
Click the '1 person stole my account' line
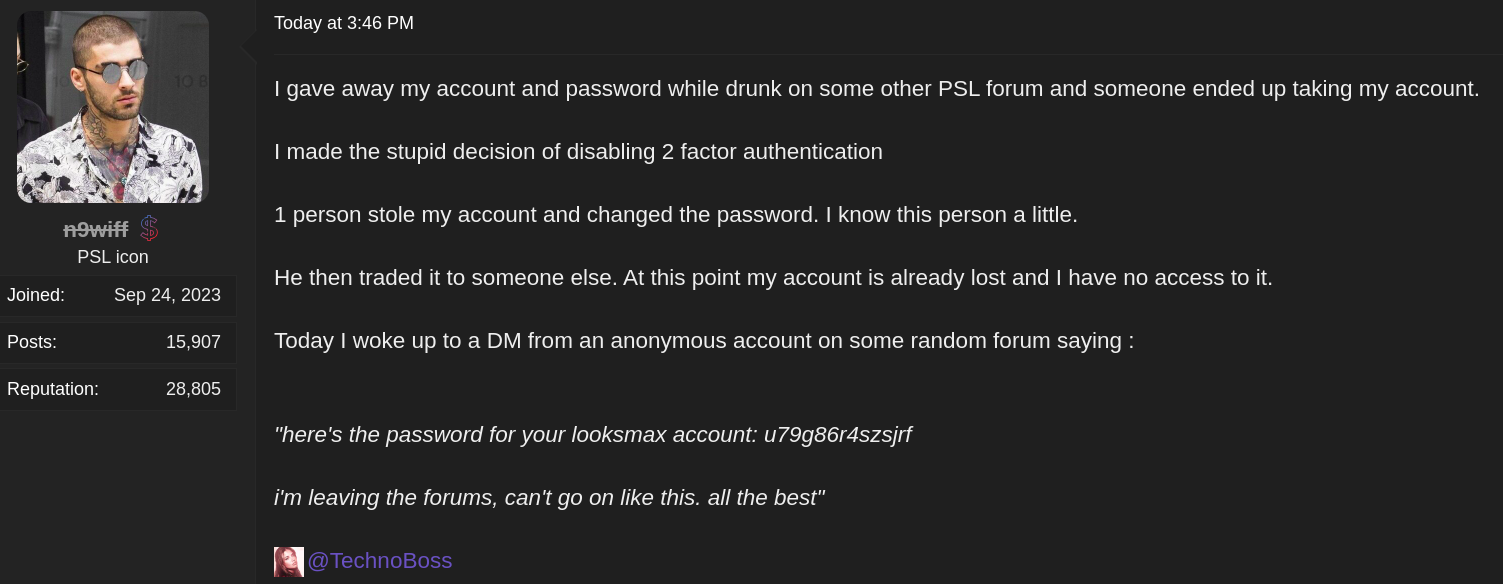[675, 215]
